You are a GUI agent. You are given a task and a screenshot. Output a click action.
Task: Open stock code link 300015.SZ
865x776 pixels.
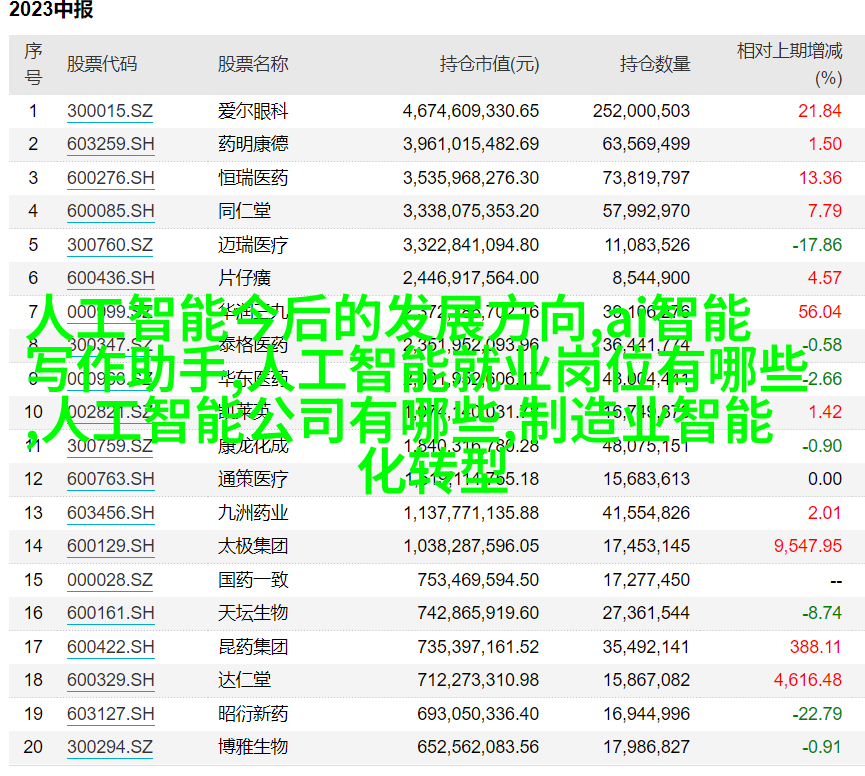point(110,111)
